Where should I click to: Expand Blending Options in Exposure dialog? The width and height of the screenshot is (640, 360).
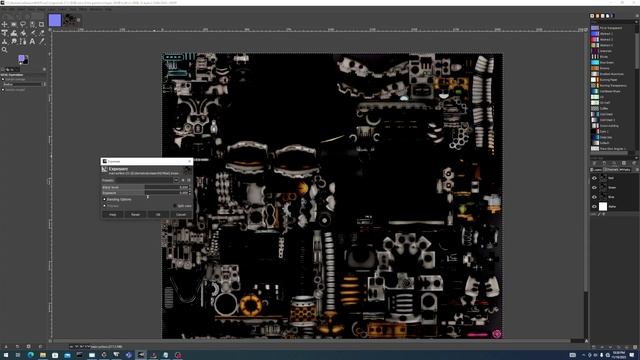point(104,200)
